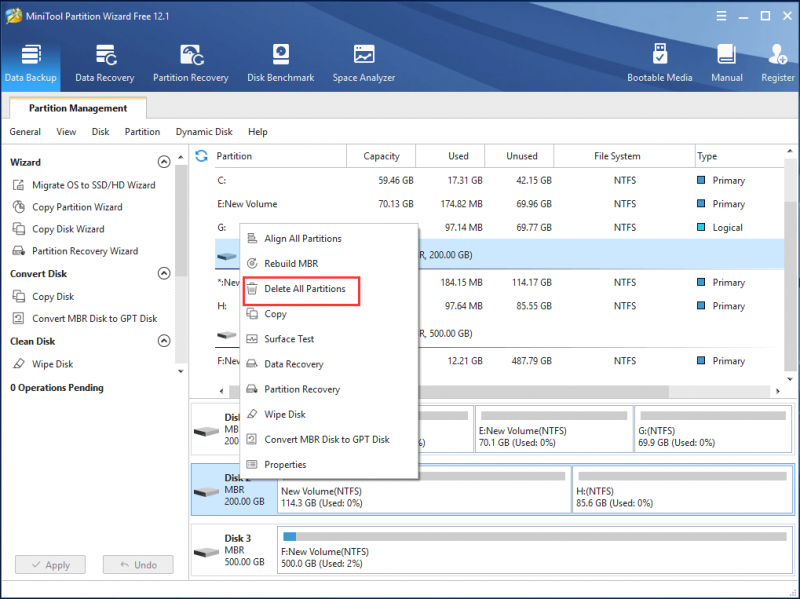The height and width of the screenshot is (599, 800).
Task: Launch Partition Recovery from the top toolbar
Action: [x=191, y=64]
